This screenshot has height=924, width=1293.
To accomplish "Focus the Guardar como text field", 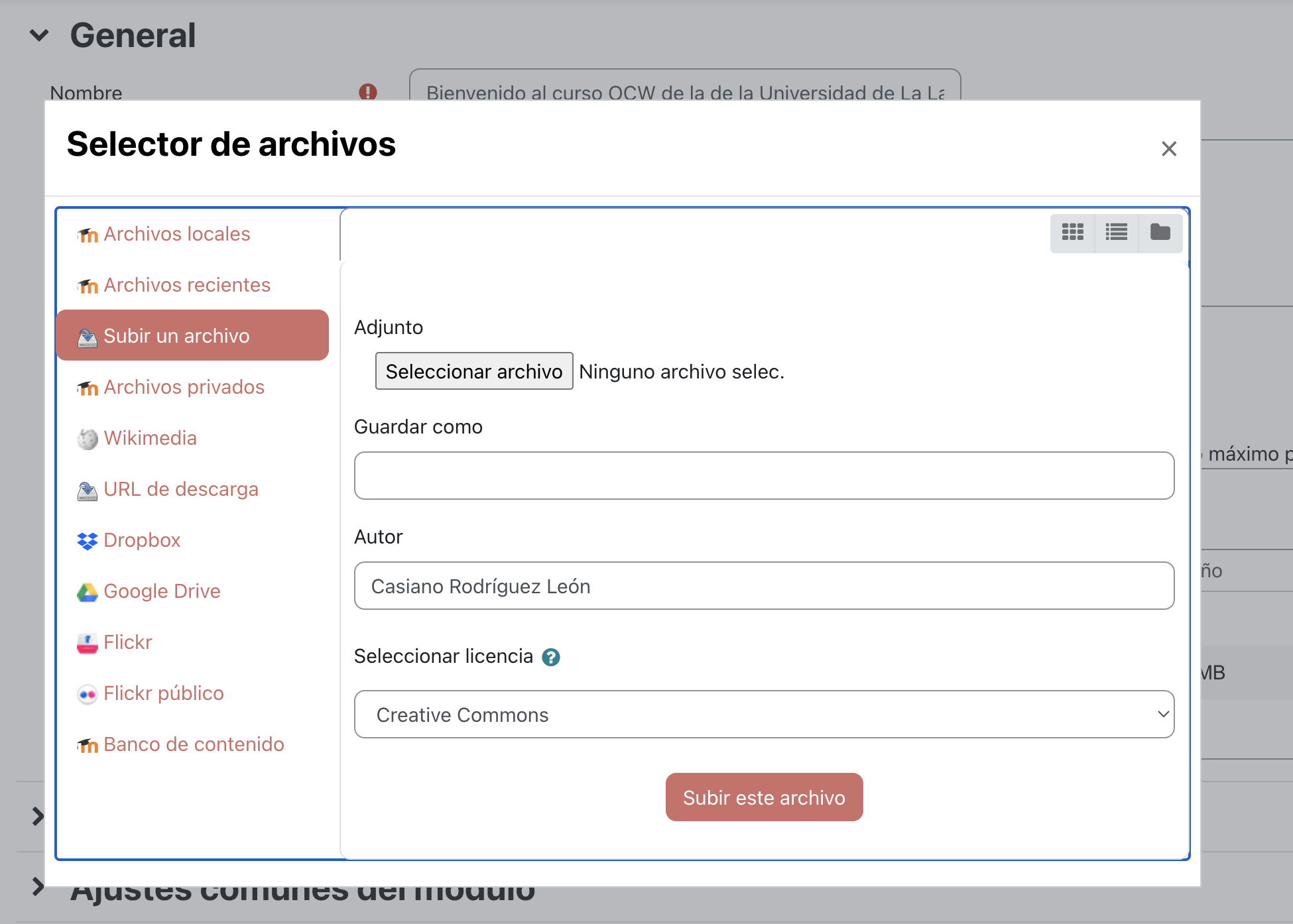I will click(764, 475).
